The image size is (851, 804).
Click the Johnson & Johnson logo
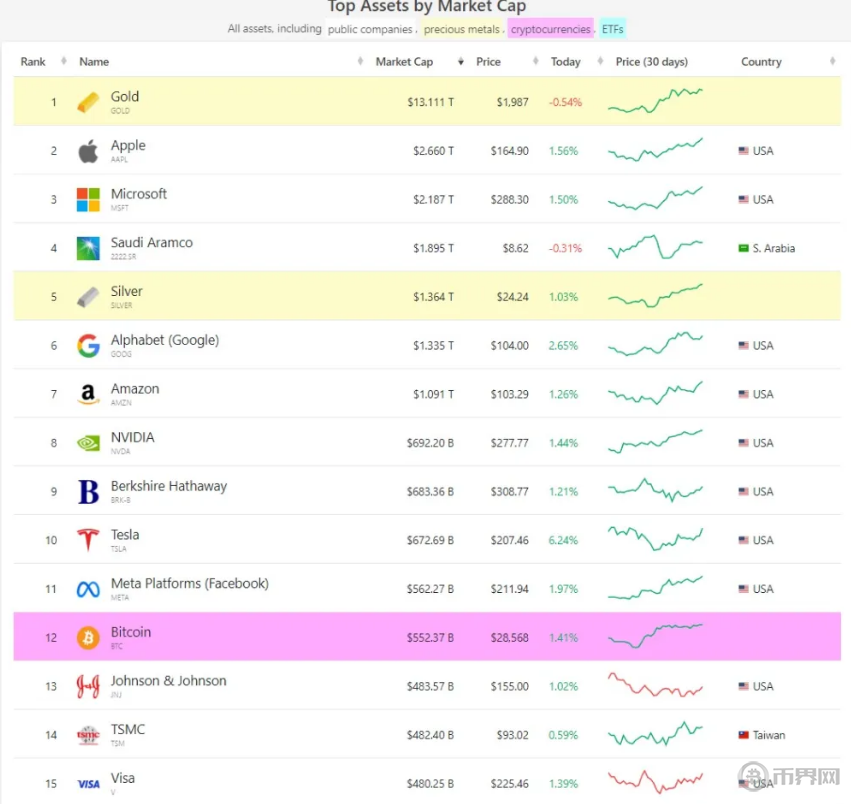click(88, 686)
